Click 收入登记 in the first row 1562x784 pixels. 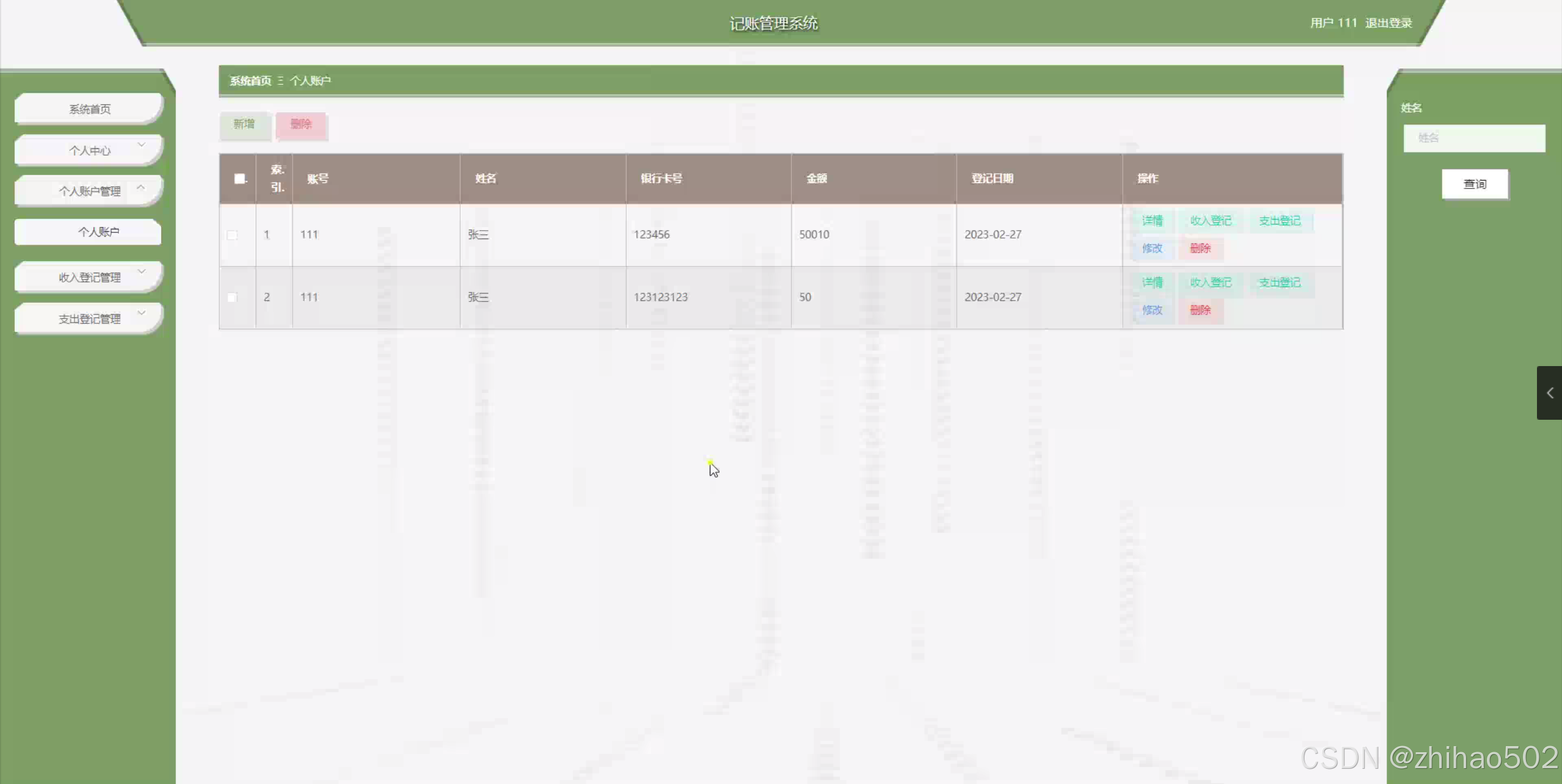(x=1210, y=221)
